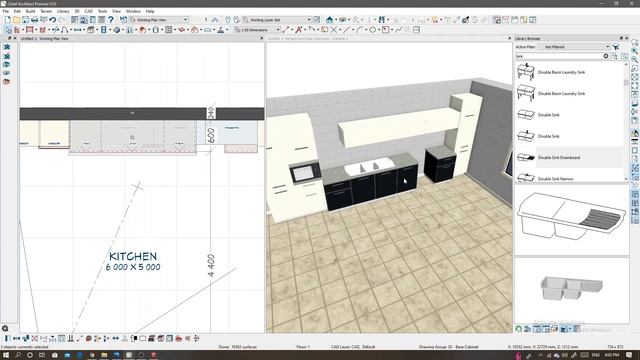Open the Windows Start menu
This screenshot has width=640, height=360.
6,355
